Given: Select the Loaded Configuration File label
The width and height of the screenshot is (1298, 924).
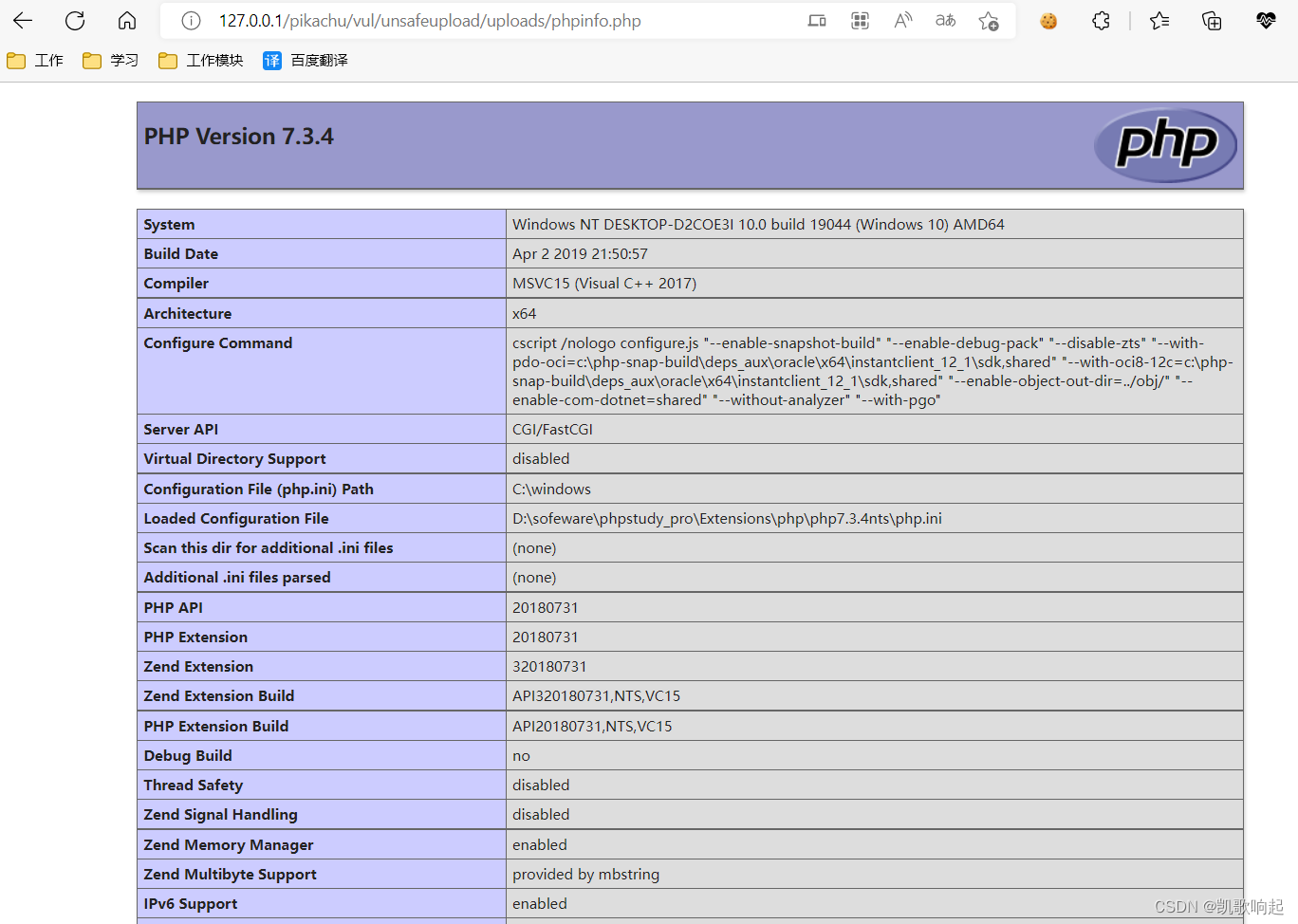Looking at the screenshot, I should coord(236,519).
